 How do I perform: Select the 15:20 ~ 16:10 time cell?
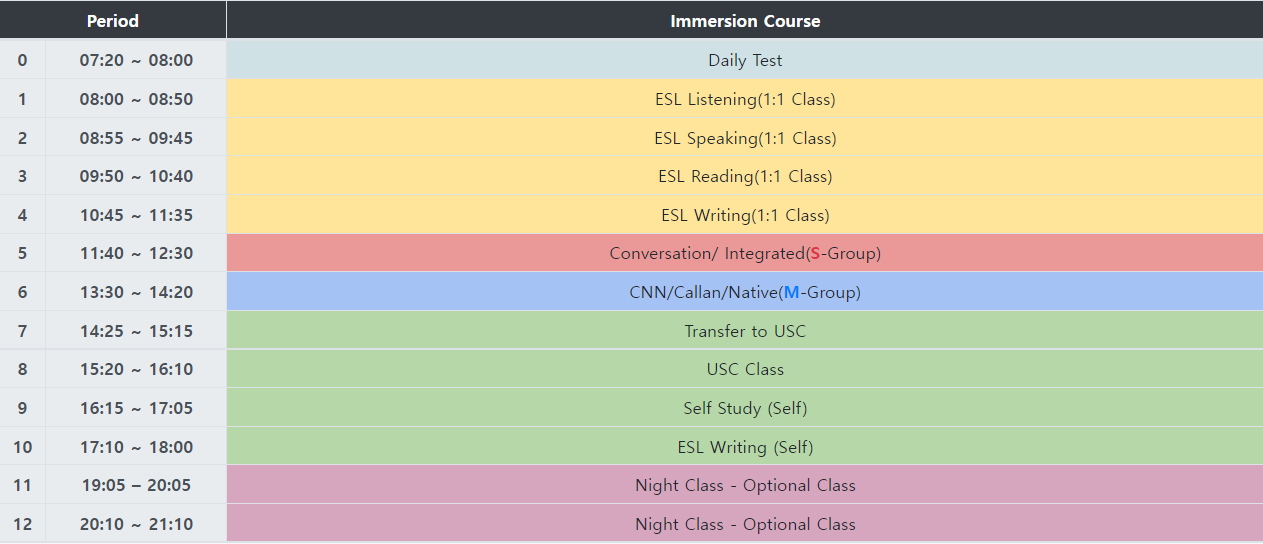pyautogui.click(x=136, y=369)
